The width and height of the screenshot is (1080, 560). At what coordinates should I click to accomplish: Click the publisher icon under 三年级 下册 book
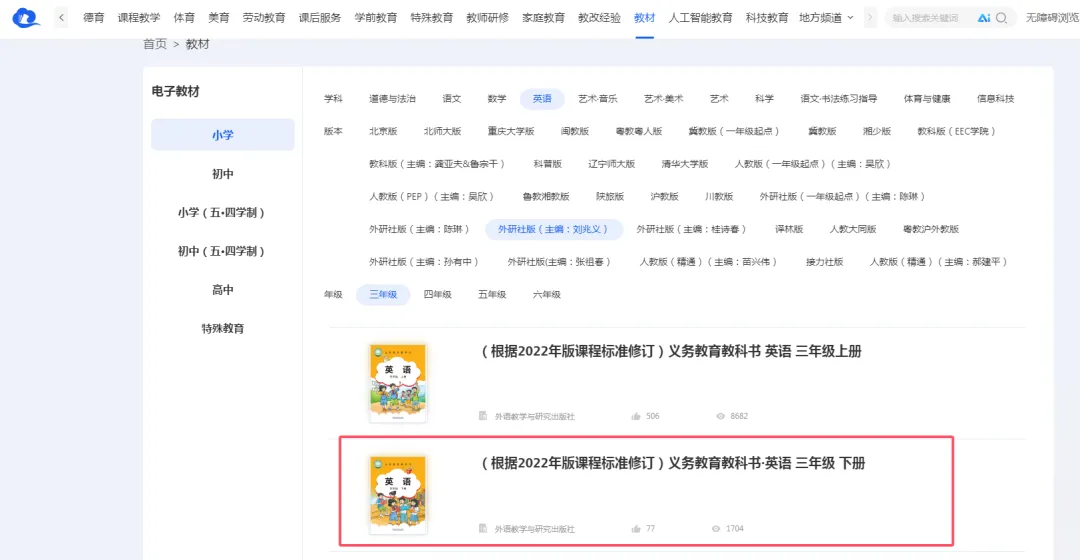[x=483, y=528]
